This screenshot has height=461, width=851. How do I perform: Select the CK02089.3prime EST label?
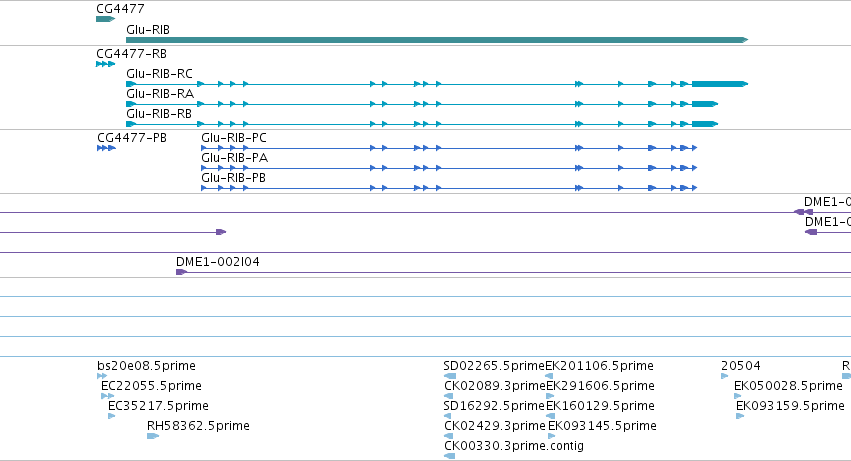(494, 386)
